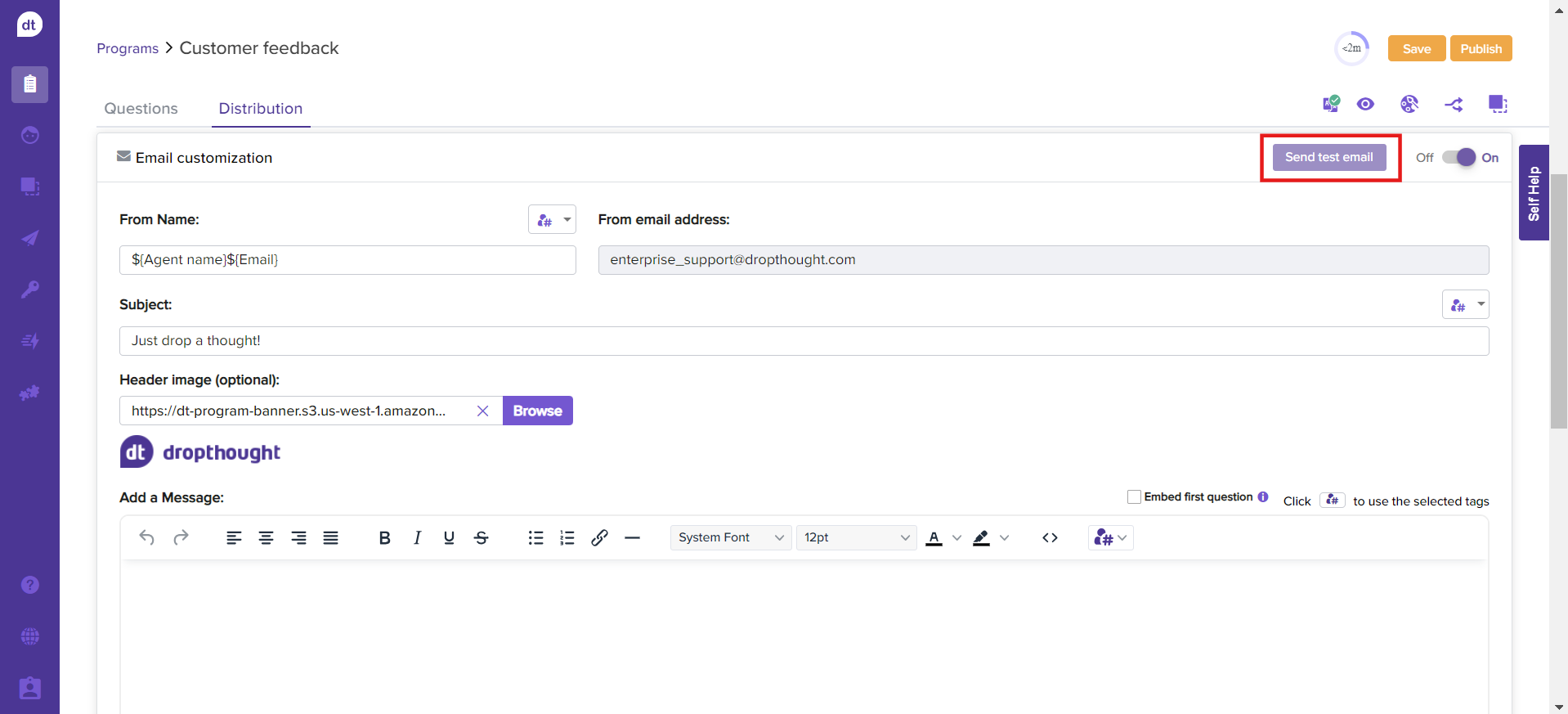Click the undo arrow in editor
1568x714 pixels.
[147, 538]
